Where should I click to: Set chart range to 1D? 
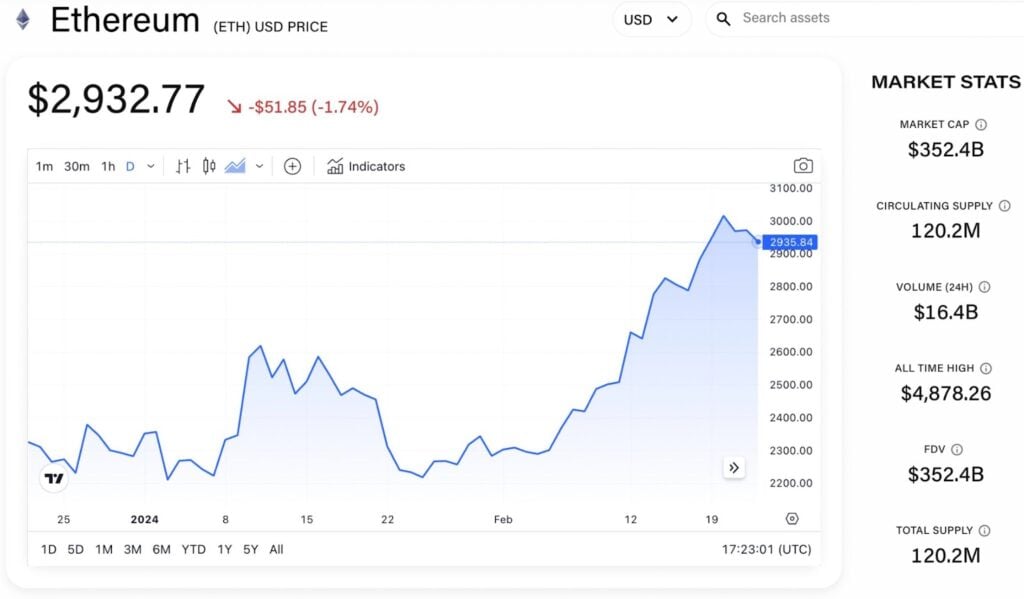point(48,549)
